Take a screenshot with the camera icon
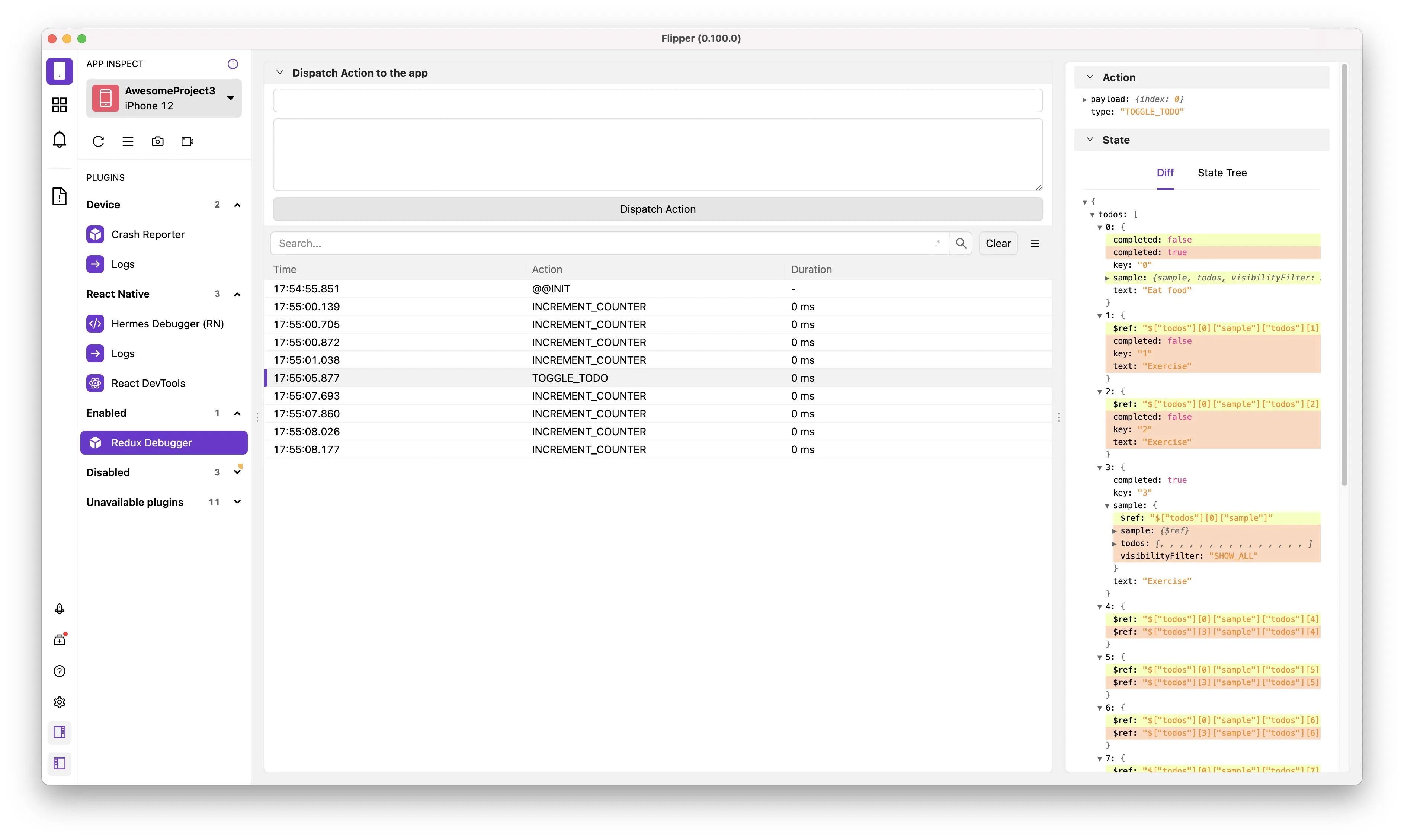 [x=157, y=141]
